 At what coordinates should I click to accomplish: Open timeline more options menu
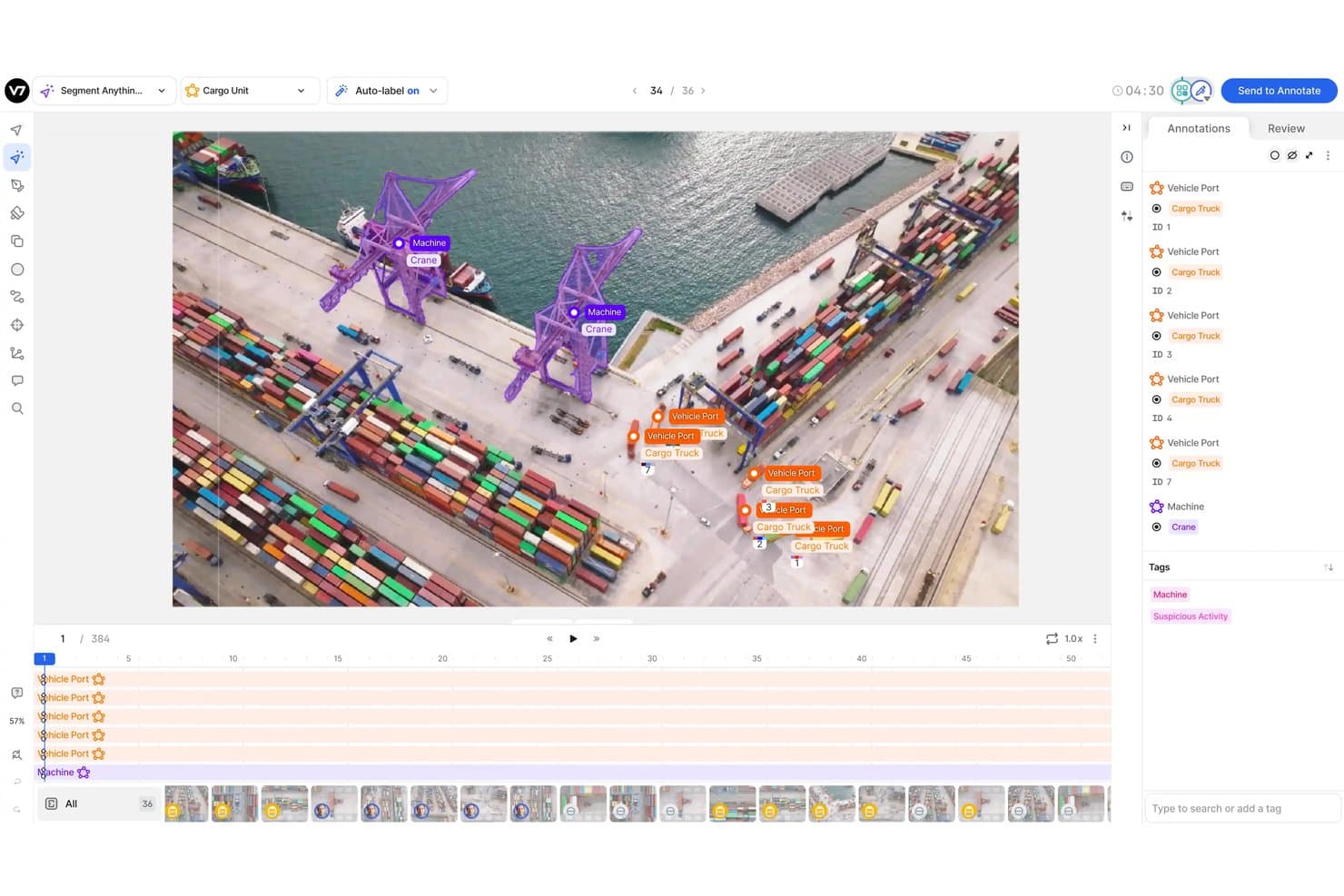pos(1095,638)
